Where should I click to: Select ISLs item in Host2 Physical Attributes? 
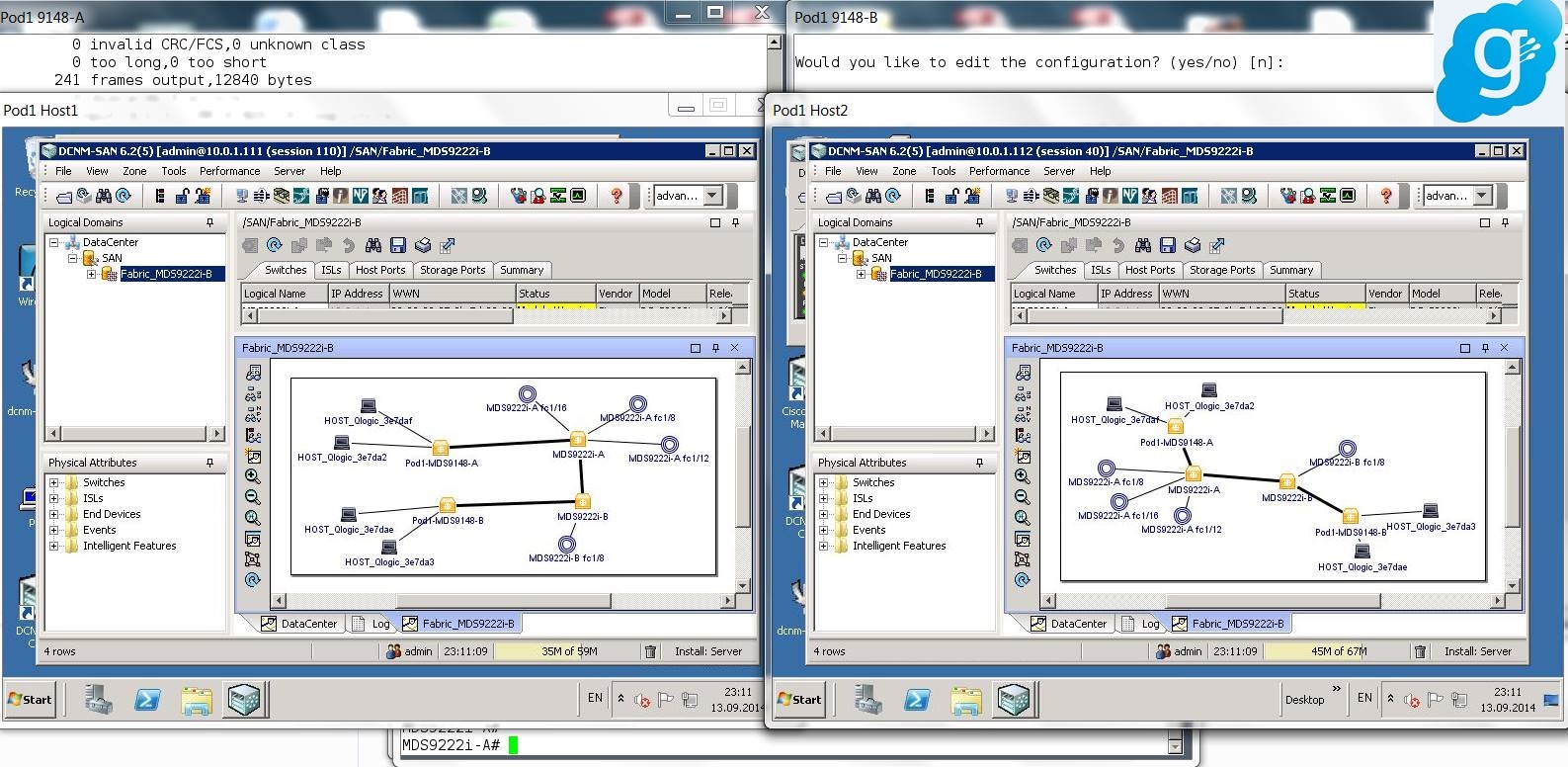point(863,498)
